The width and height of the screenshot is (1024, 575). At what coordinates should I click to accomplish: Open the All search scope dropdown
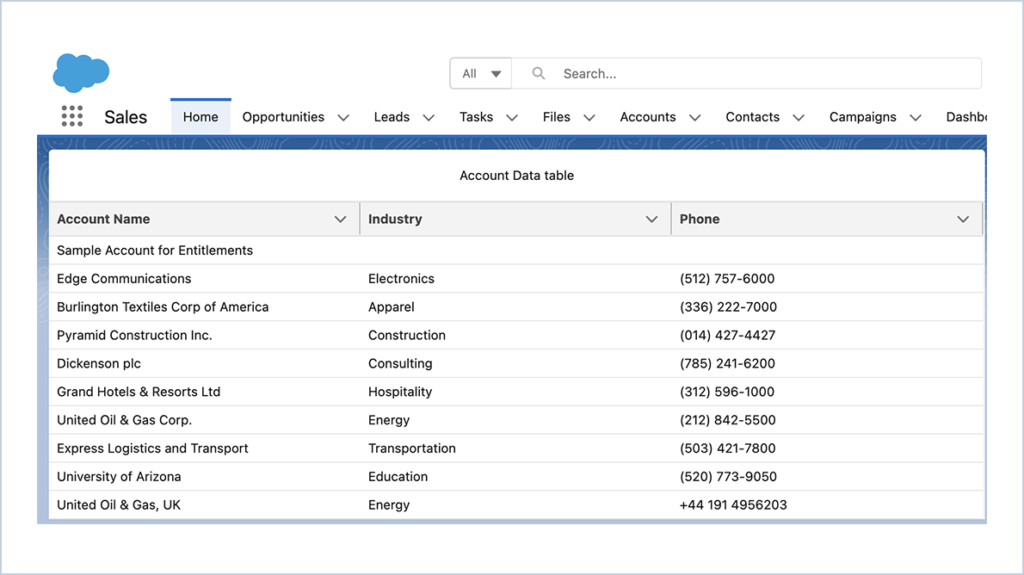[x=481, y=73]
